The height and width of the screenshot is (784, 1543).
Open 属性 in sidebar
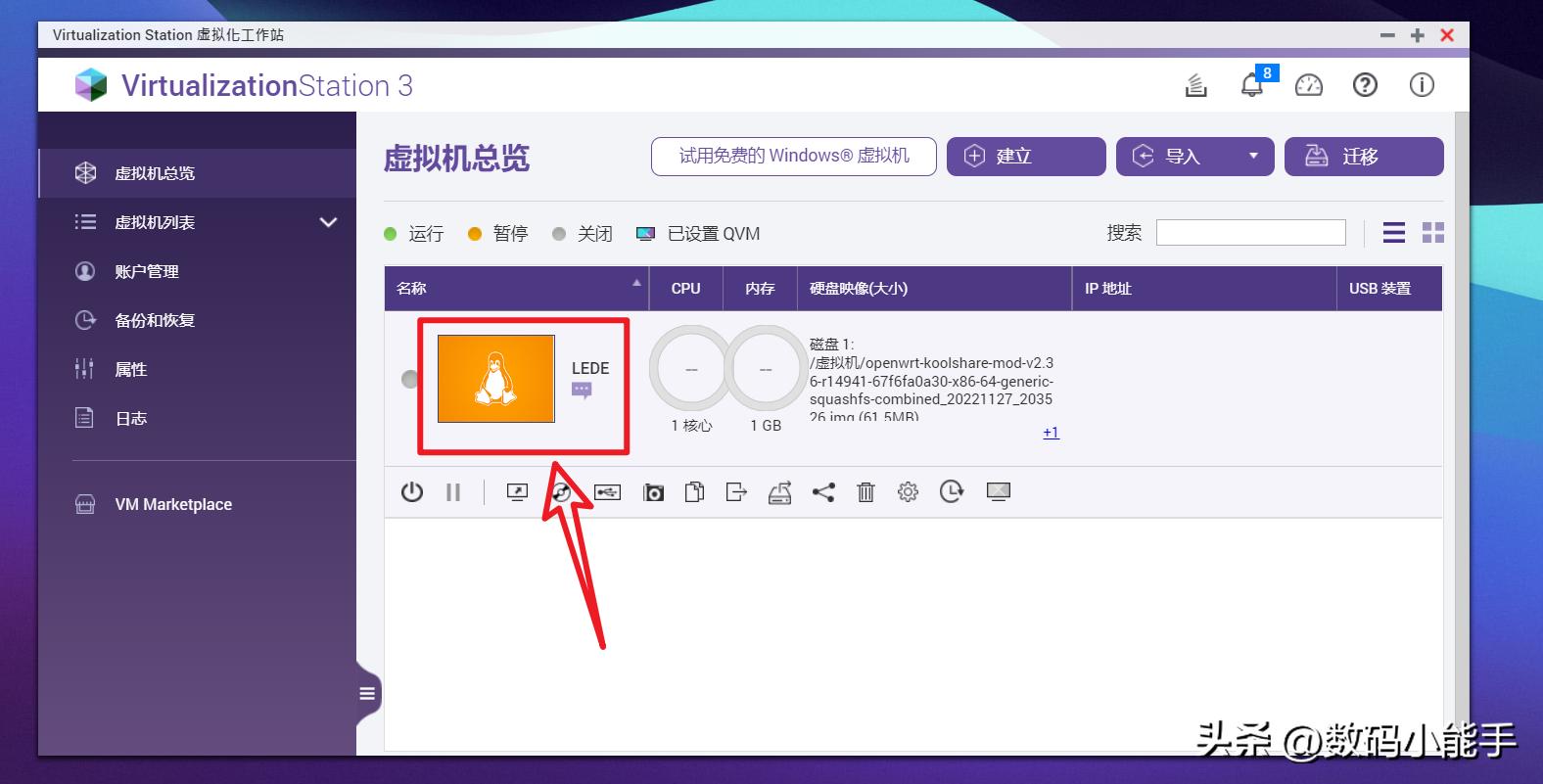pyautogui.click(x=197, y=369)
